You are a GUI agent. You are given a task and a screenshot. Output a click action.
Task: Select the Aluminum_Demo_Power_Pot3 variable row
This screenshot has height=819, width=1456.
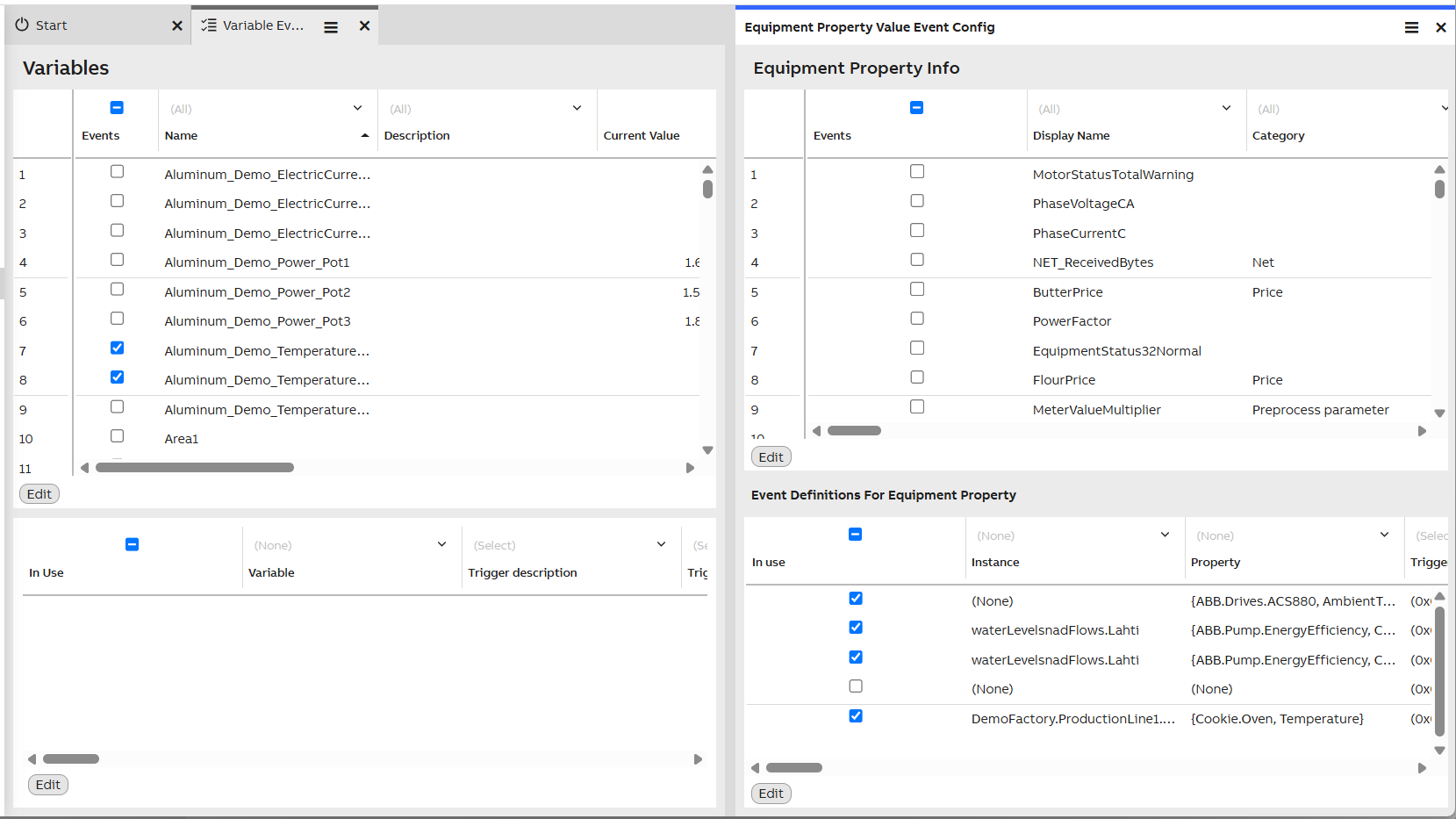(x=387, y=321)
